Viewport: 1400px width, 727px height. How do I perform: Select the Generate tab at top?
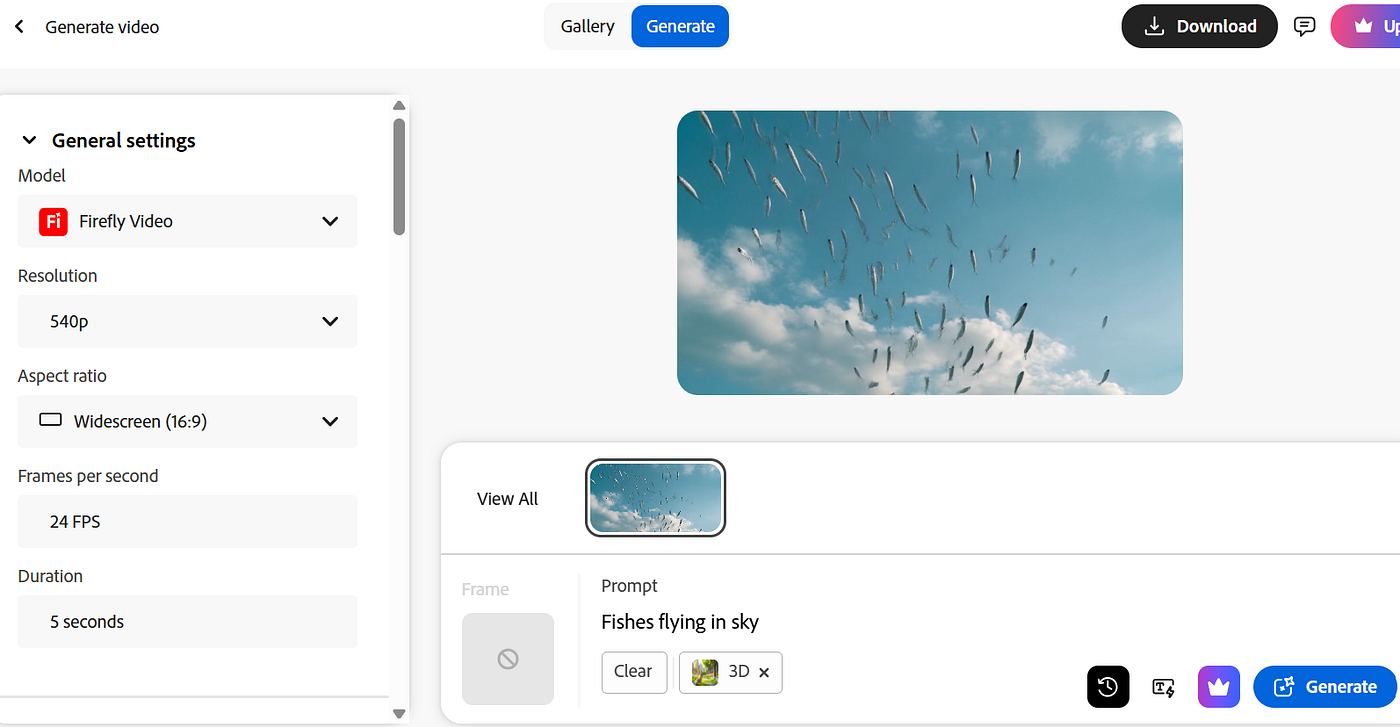pos(680,27)
